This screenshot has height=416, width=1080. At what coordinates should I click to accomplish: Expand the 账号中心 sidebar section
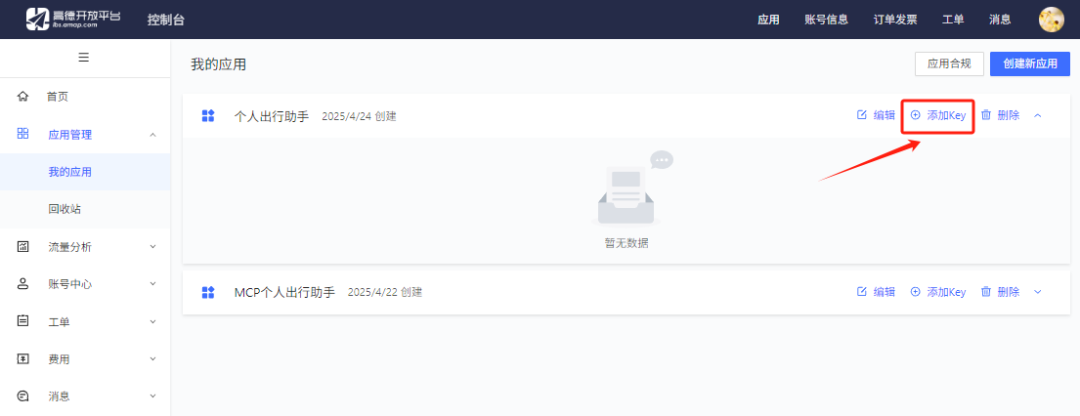click(x=153, y=284)
